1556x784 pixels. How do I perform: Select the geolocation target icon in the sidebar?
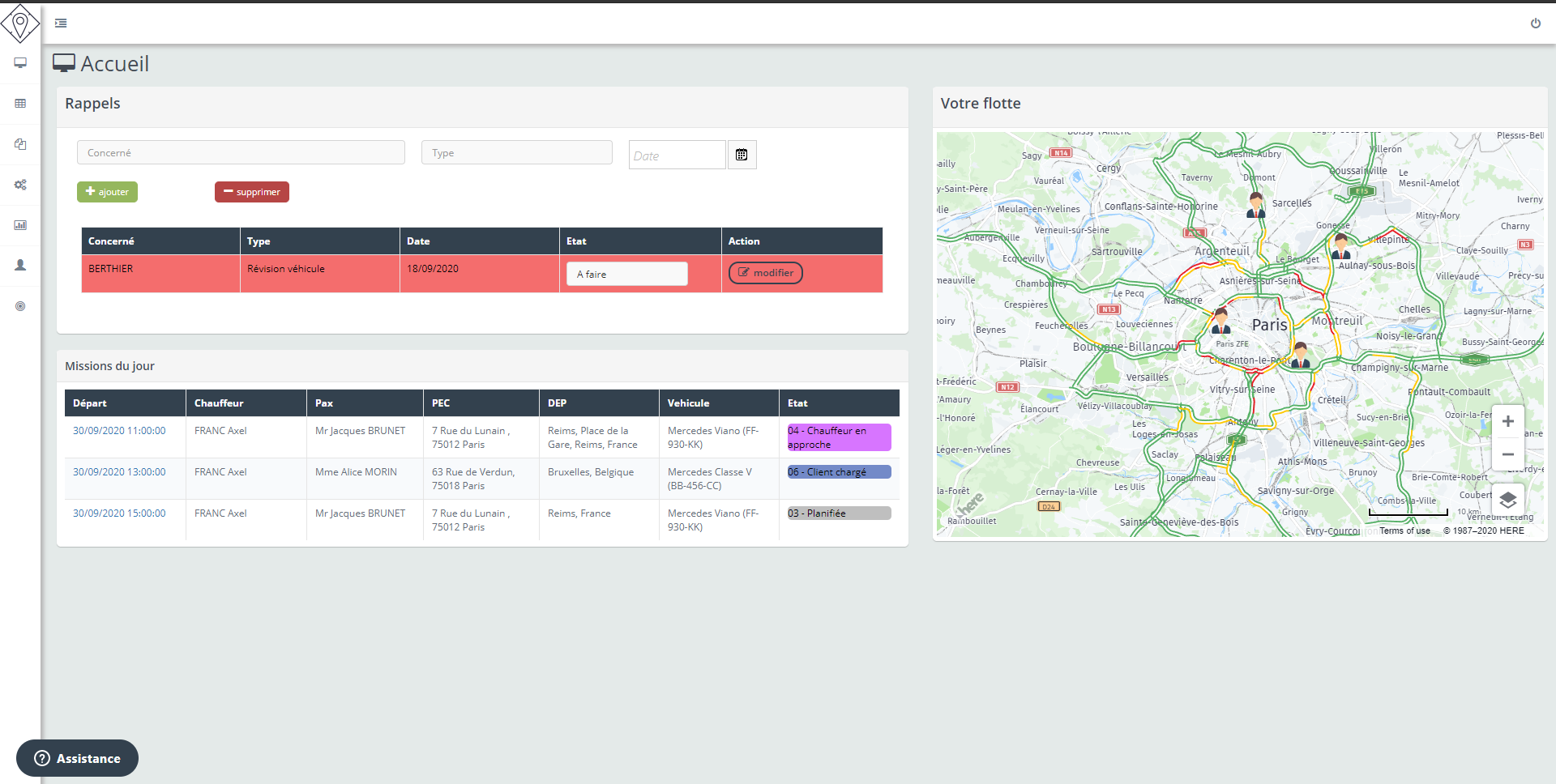(x=19, y=306)
